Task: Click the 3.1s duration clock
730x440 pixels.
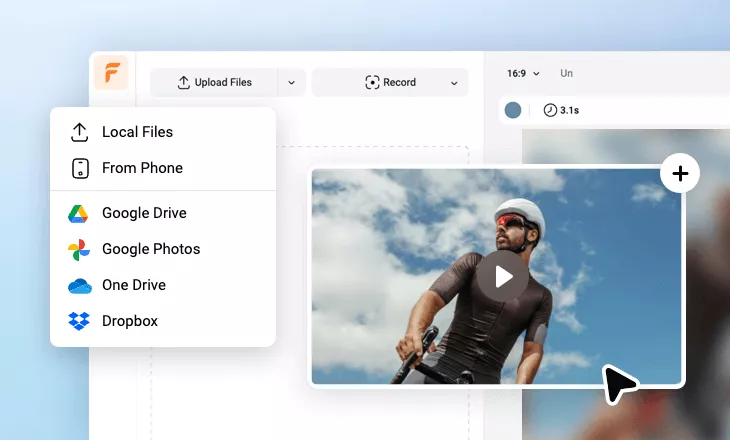Action: coord(561,110)
